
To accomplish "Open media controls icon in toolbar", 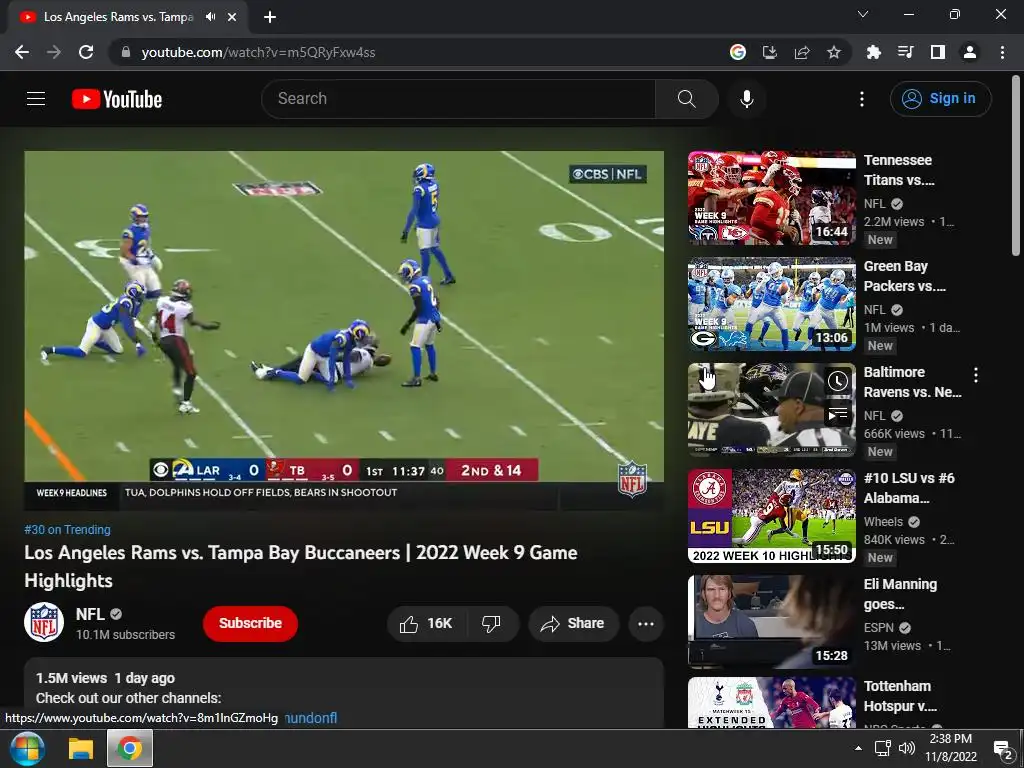I will (906, 52).
